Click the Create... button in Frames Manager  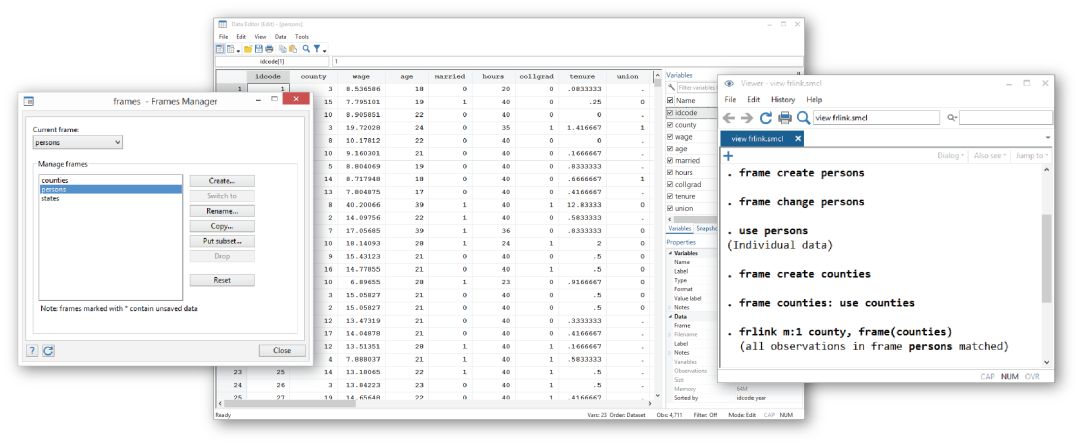[x=221, y=181]
